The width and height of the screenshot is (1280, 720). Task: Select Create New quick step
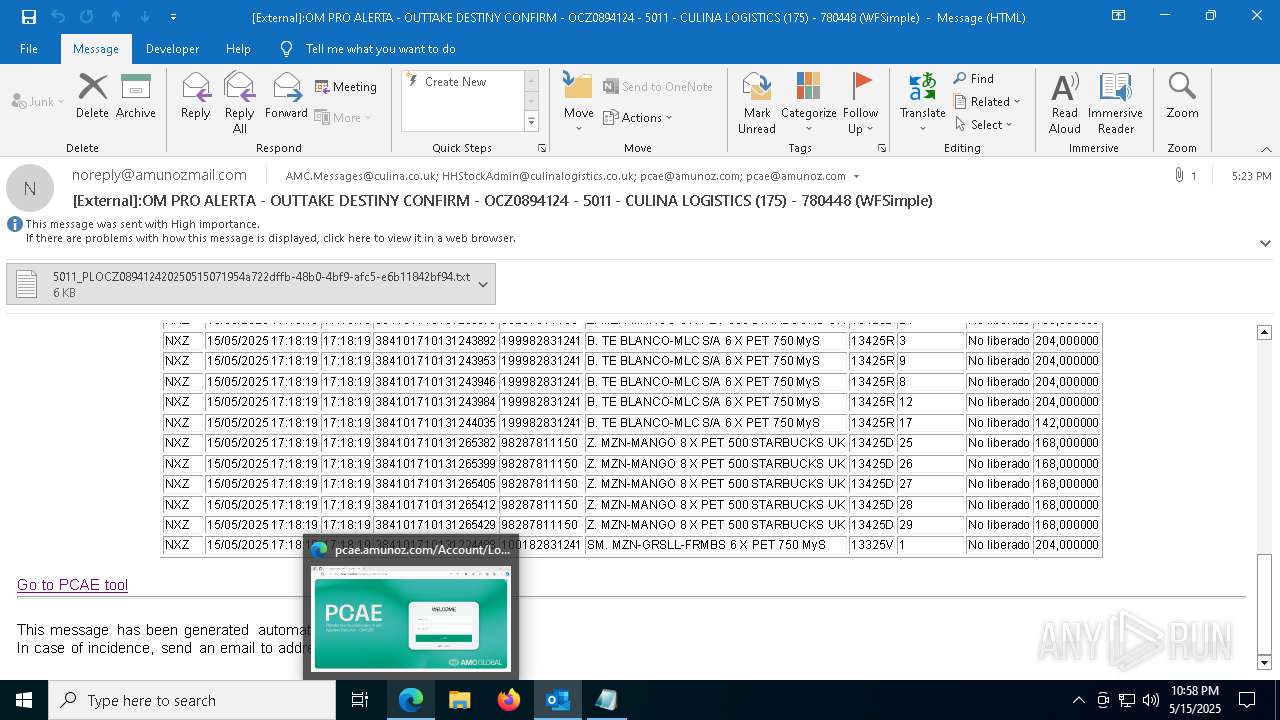coord(456,82)
